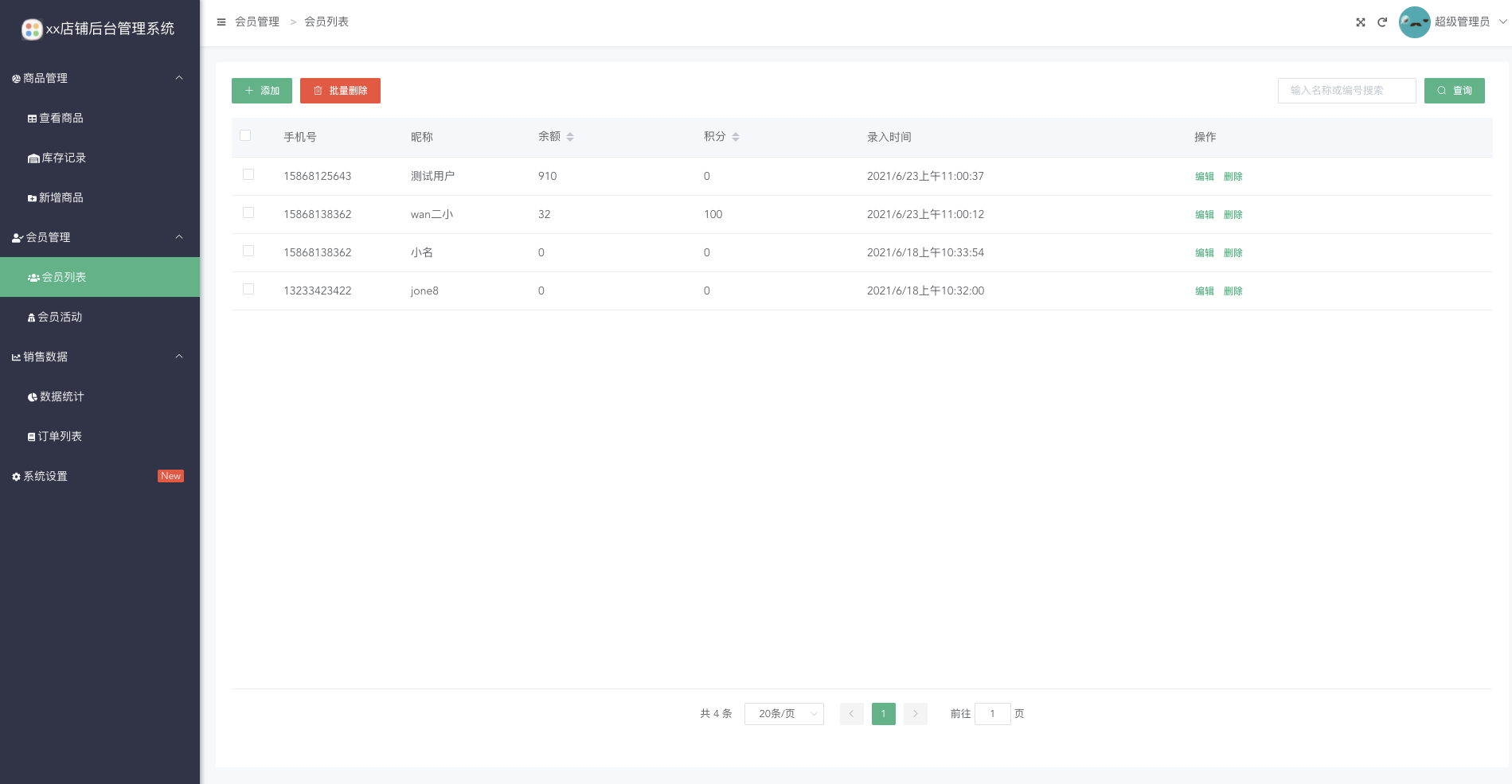1512x784 pixels.
Task: Click the refresh icon near the avatar
Action: coord(1381,22)
